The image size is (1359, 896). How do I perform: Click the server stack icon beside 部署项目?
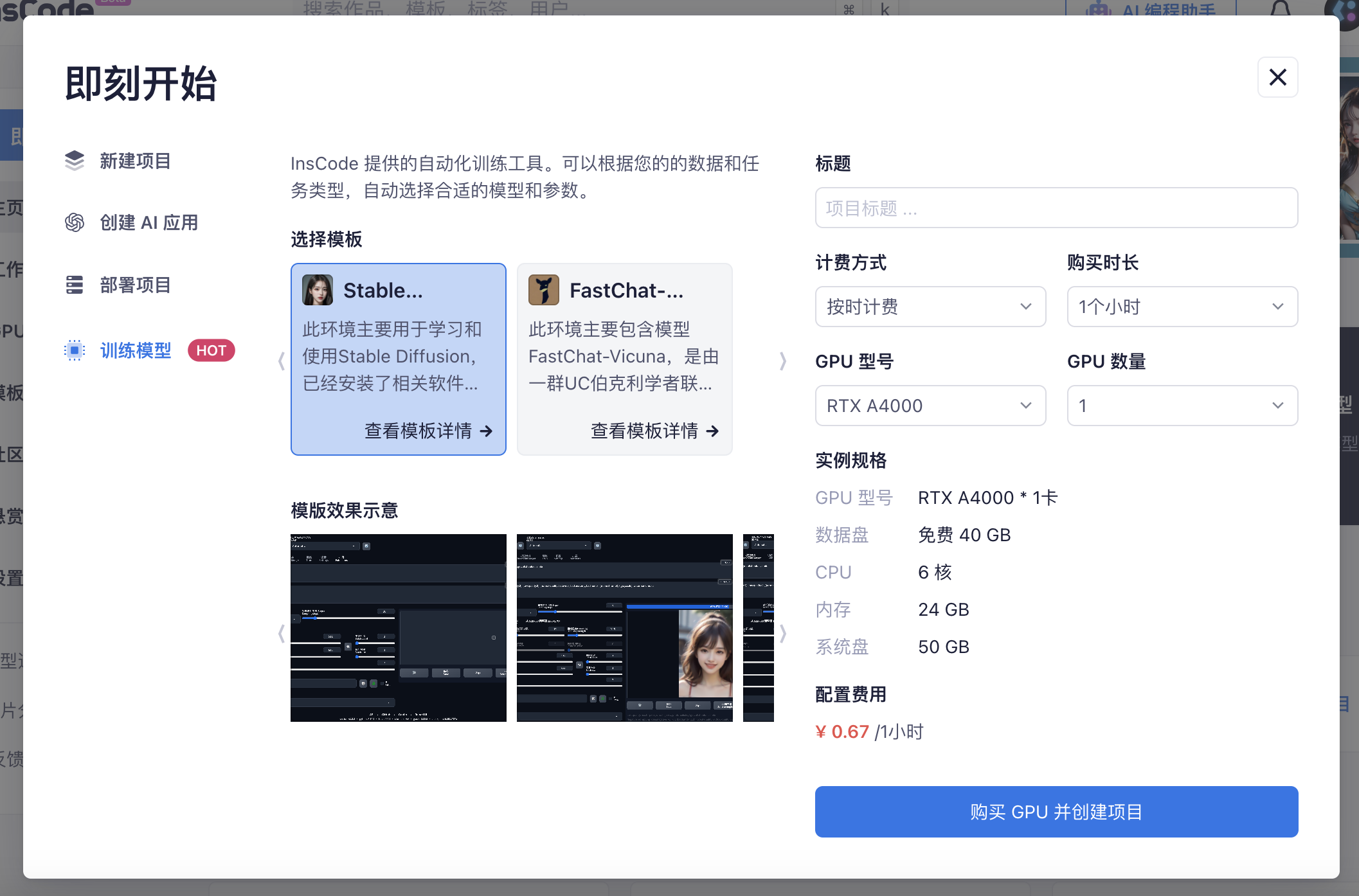tap(75, 285)
